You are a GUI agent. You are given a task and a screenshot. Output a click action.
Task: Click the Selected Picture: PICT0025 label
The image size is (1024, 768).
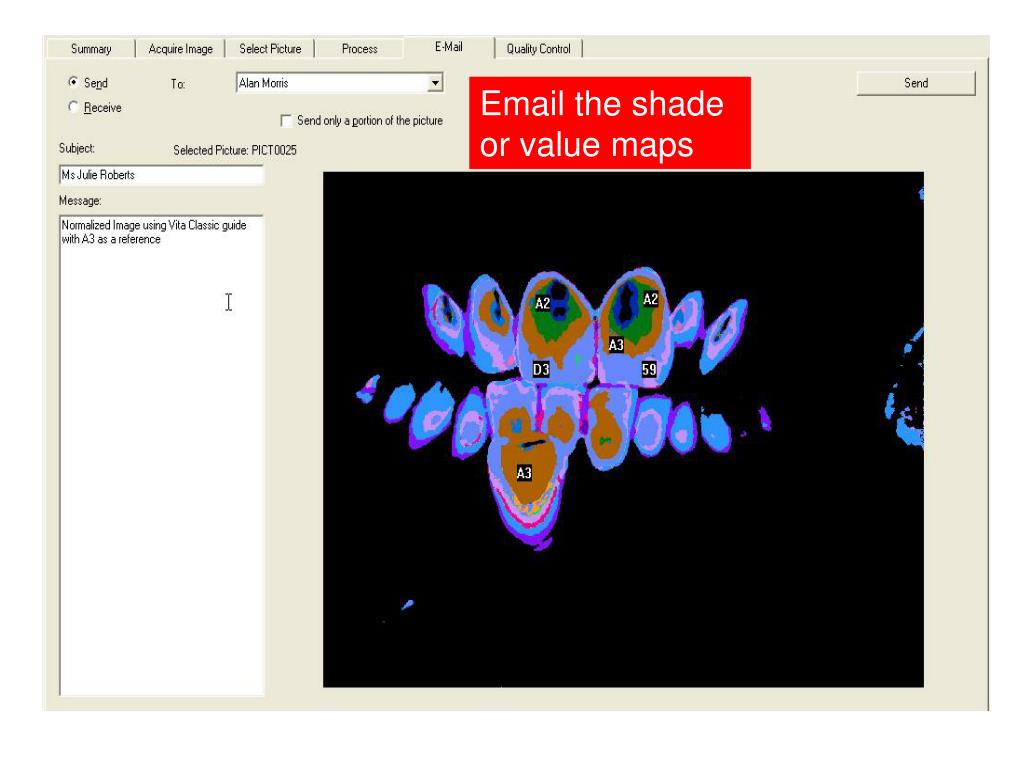pos(234,150)
